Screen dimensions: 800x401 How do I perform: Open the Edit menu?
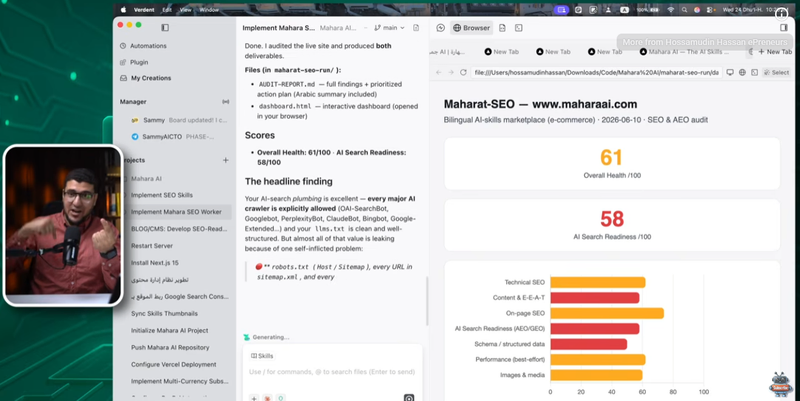coord(167,10)
